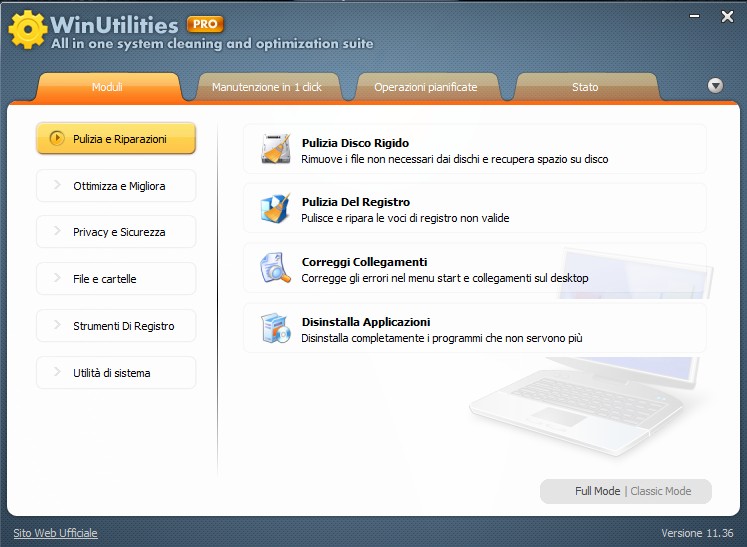Expand chevron beside Utilità di sistema
The width and height of the screenshot is (747, 547).
57,372
